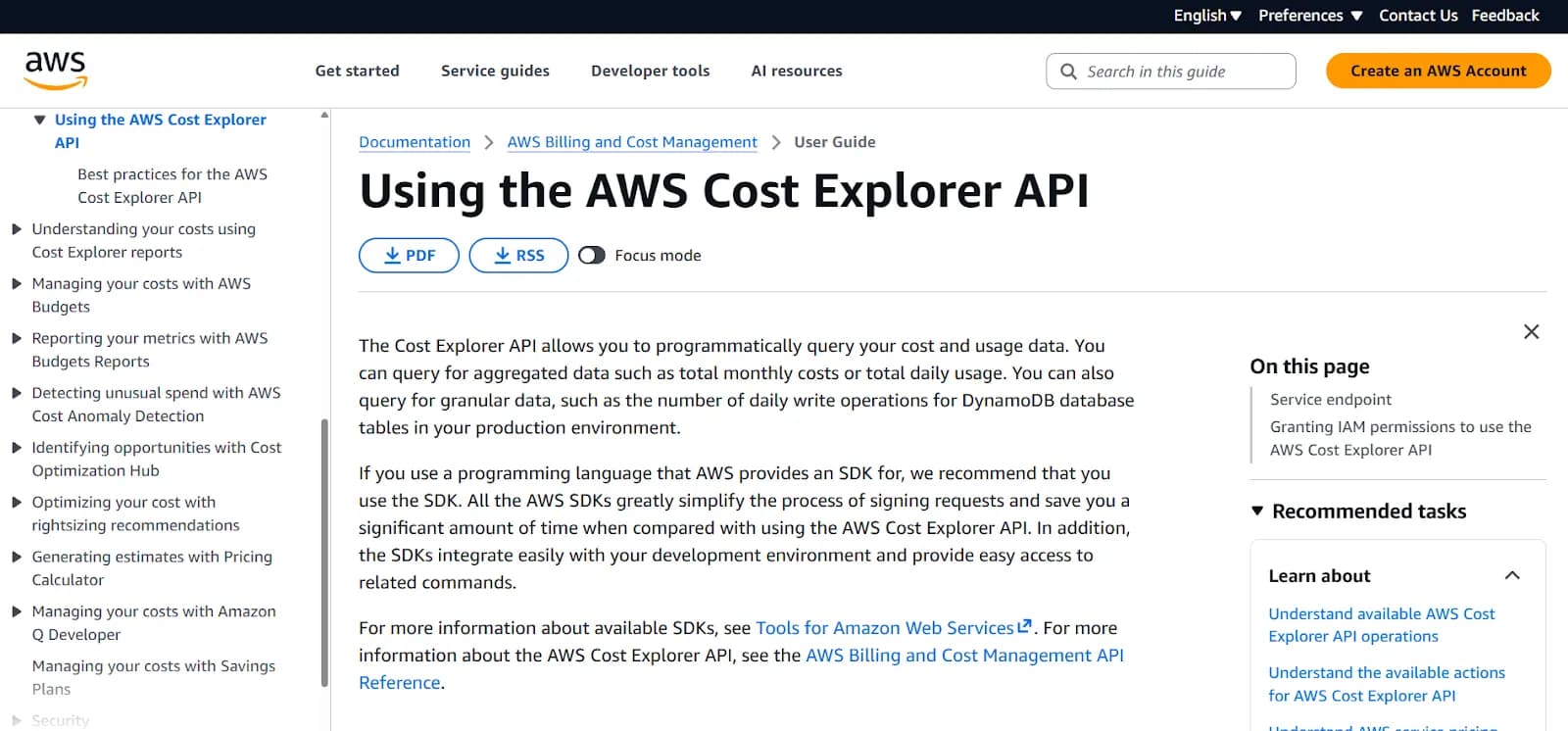Jump to Service endpoint section
Image resolution: width=1568 pixels, height=731 pixels.
pyautogui.click(x=1331, y=400)
